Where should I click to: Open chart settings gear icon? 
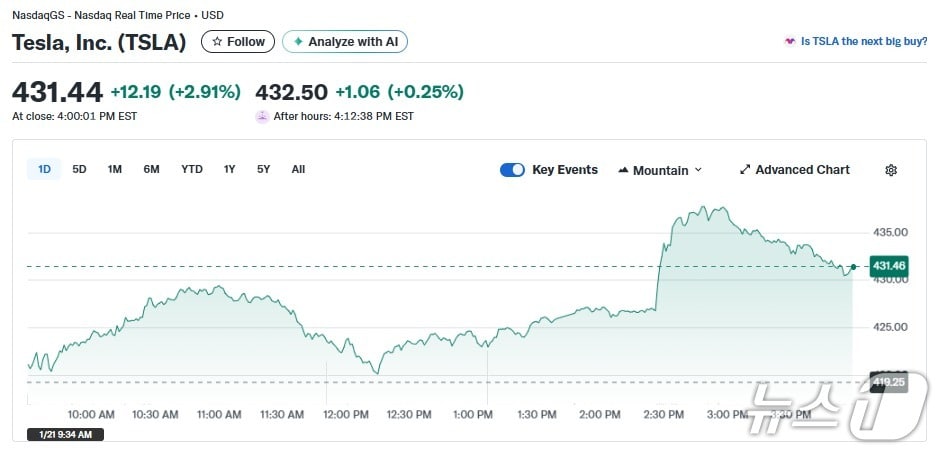point(891,170)
